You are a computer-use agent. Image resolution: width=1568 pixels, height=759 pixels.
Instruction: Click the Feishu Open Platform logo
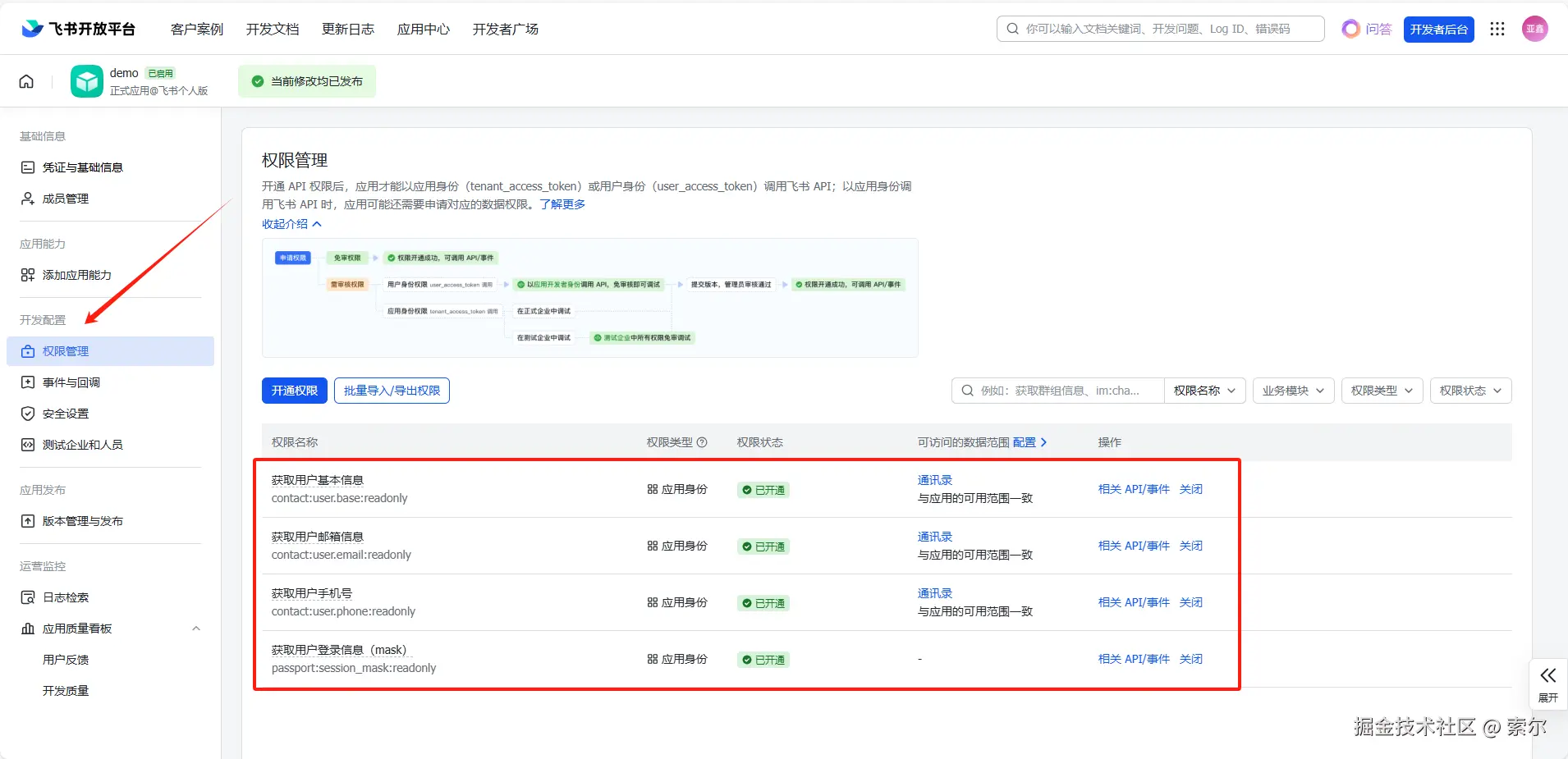point(78,29)
